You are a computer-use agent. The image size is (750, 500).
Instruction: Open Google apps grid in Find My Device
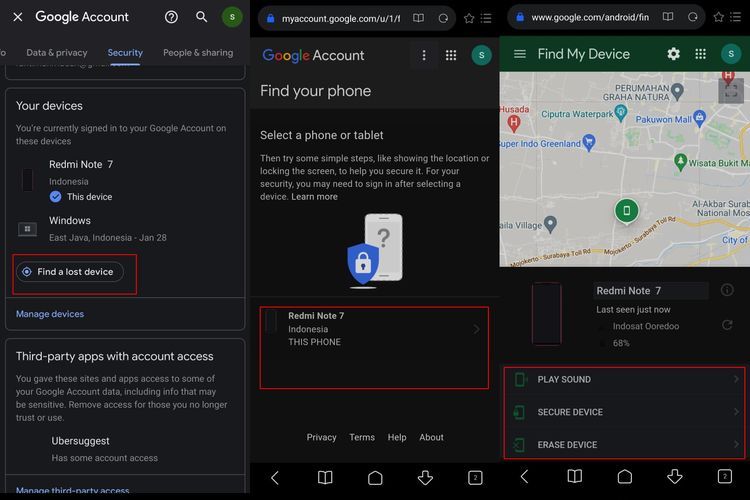(x=700, y=54)
